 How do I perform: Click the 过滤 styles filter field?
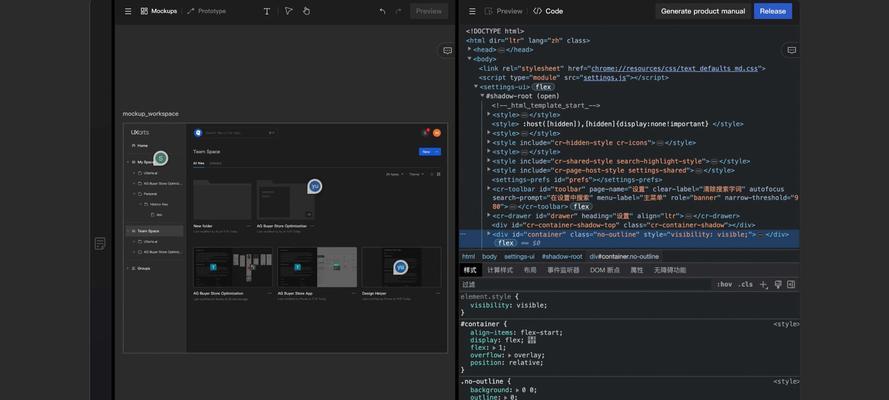[x=584, y=284]
